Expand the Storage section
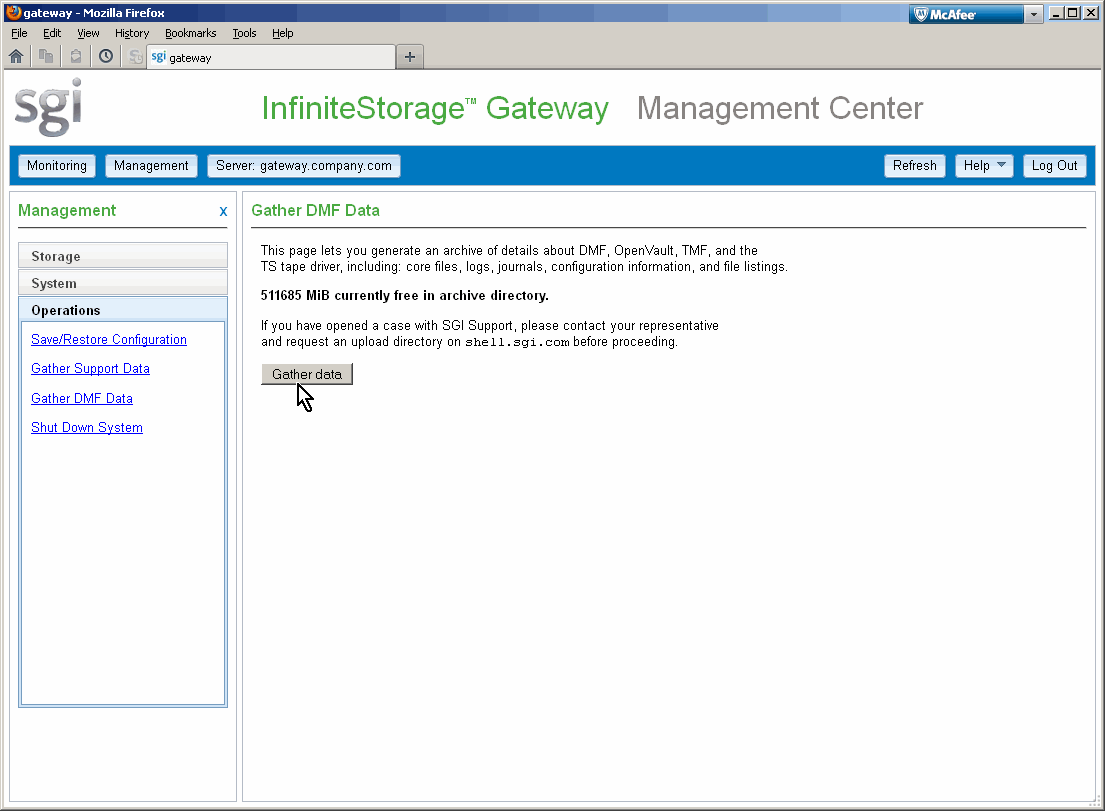Image resolution: width=1105 pixels, height=811 pixels. (x=123, y=256)
